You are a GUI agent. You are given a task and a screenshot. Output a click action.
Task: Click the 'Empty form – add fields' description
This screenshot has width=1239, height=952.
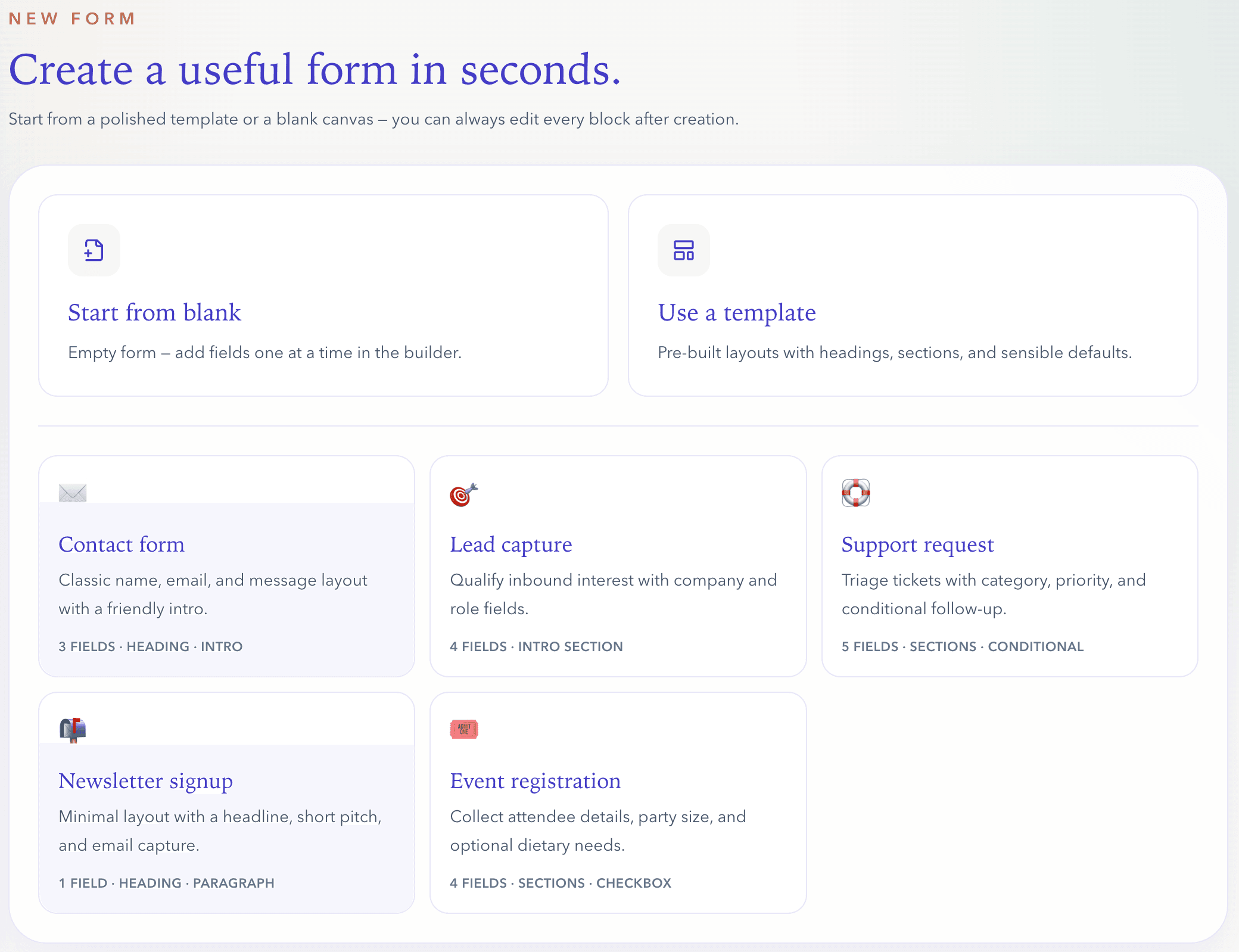click(x=264, y=353)
